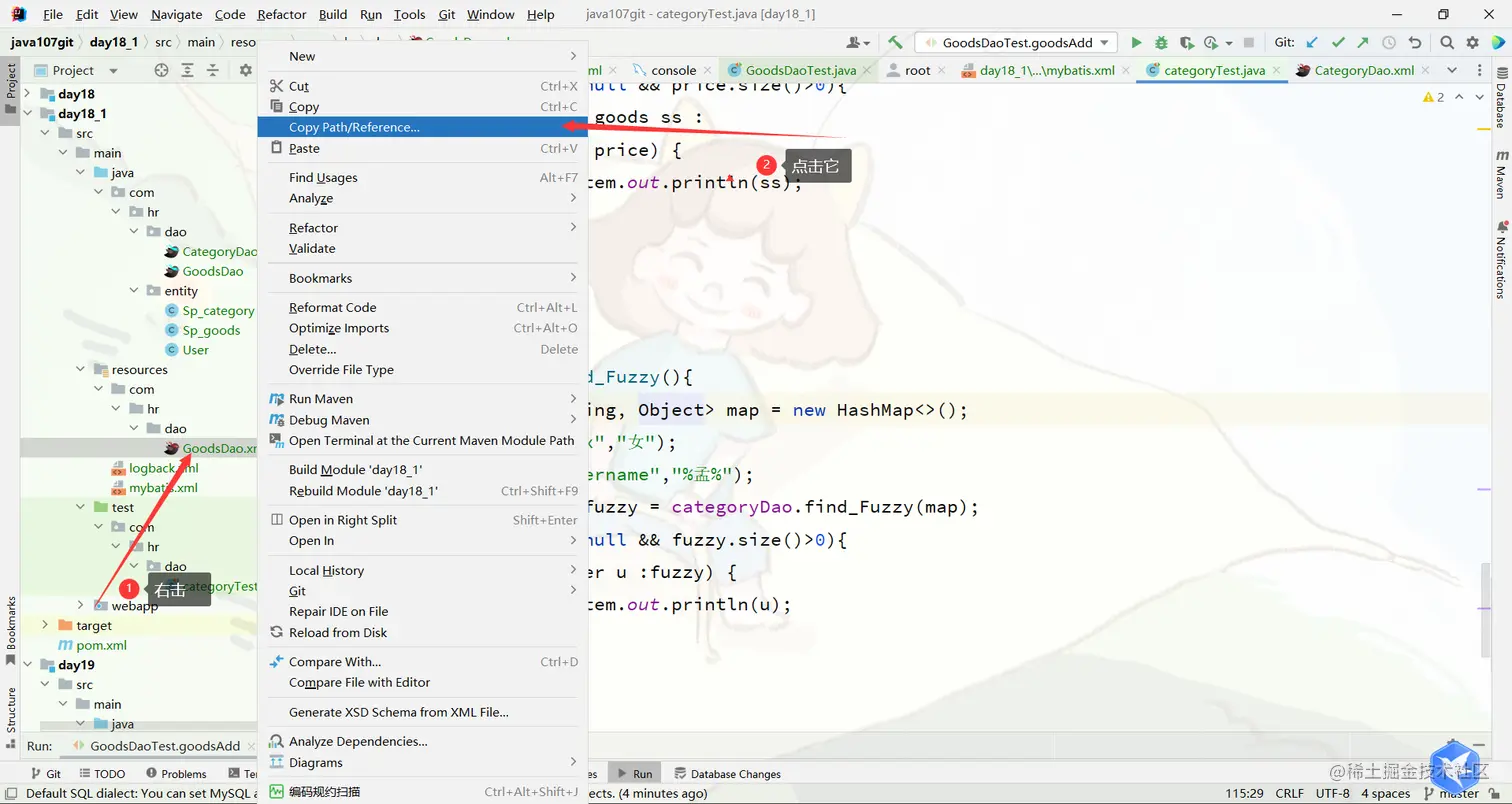Choose Analyze Dependencies... in context menu
1512x804 pixels.
pos(422,741)
